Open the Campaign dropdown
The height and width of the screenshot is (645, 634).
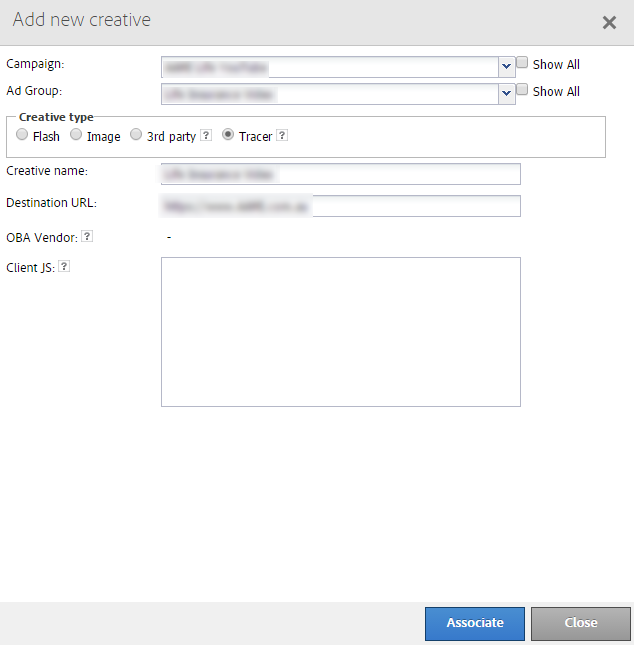pyautogui.click(x=506, y=67)
